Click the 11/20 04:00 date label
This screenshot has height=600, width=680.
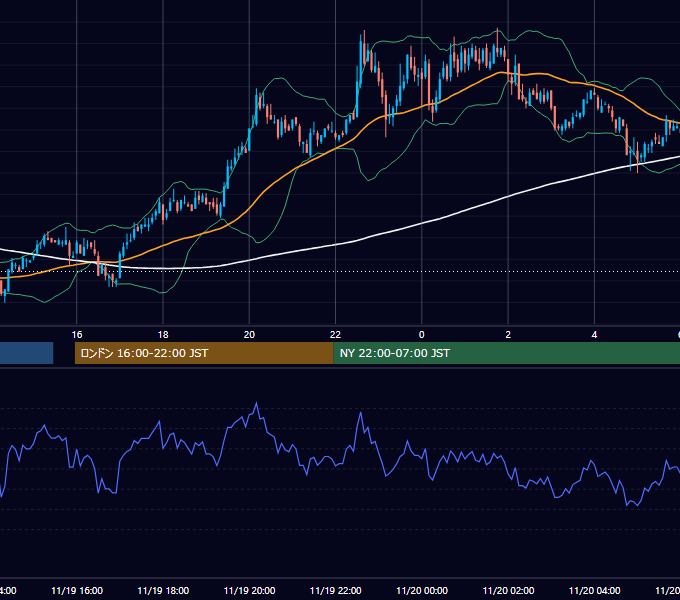[595, 590]
